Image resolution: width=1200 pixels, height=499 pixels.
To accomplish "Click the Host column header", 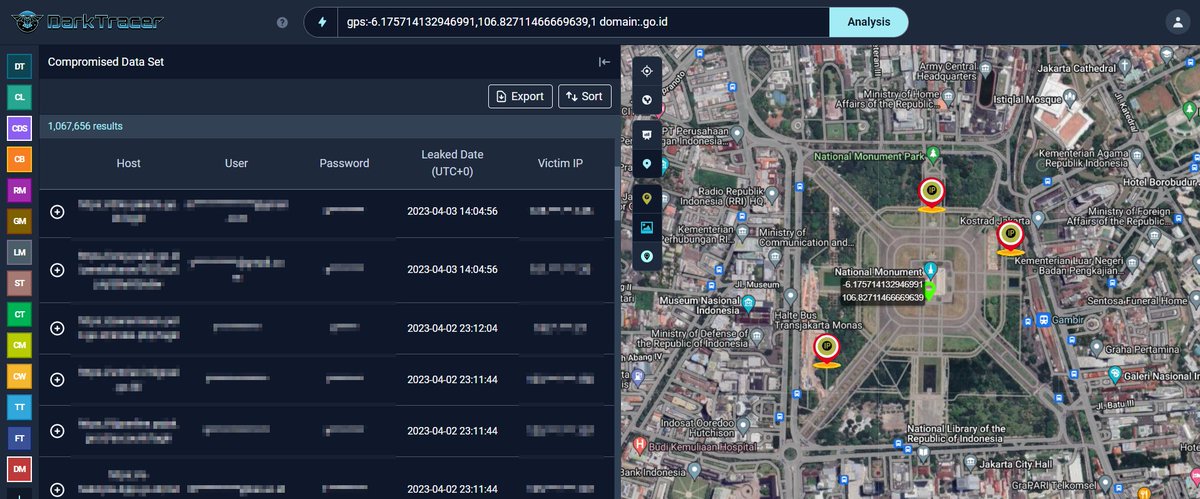I will [x=128, y=163].
